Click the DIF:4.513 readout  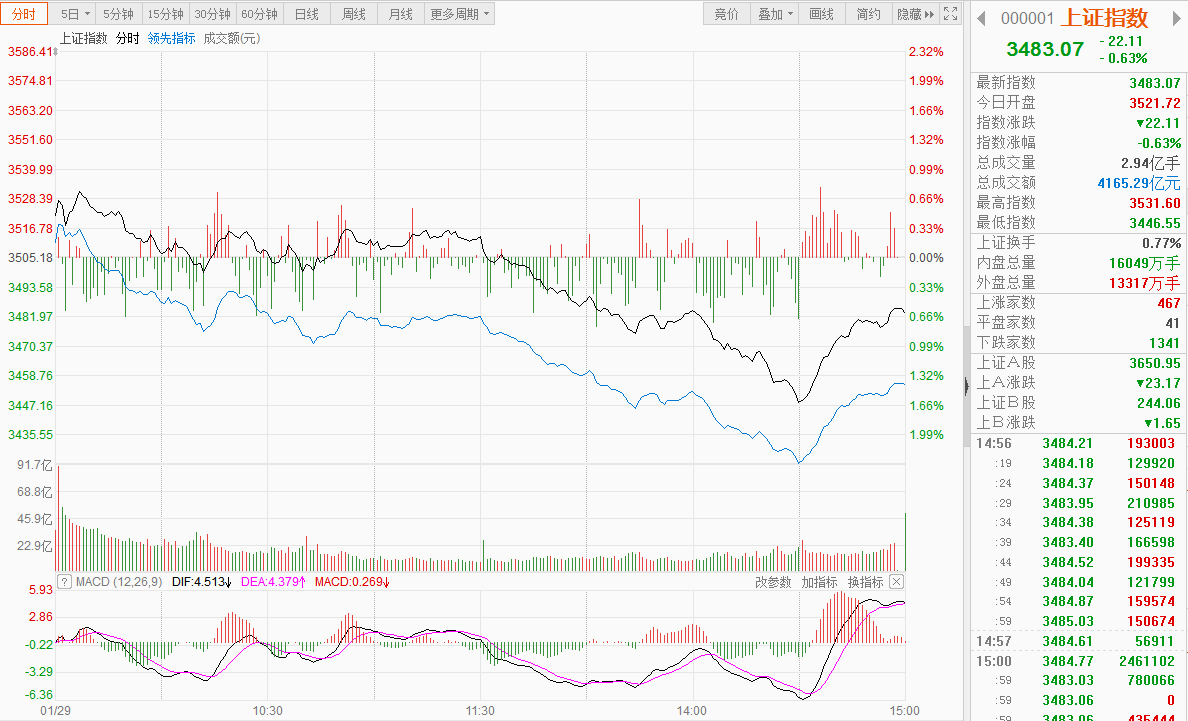coord(202,582)
